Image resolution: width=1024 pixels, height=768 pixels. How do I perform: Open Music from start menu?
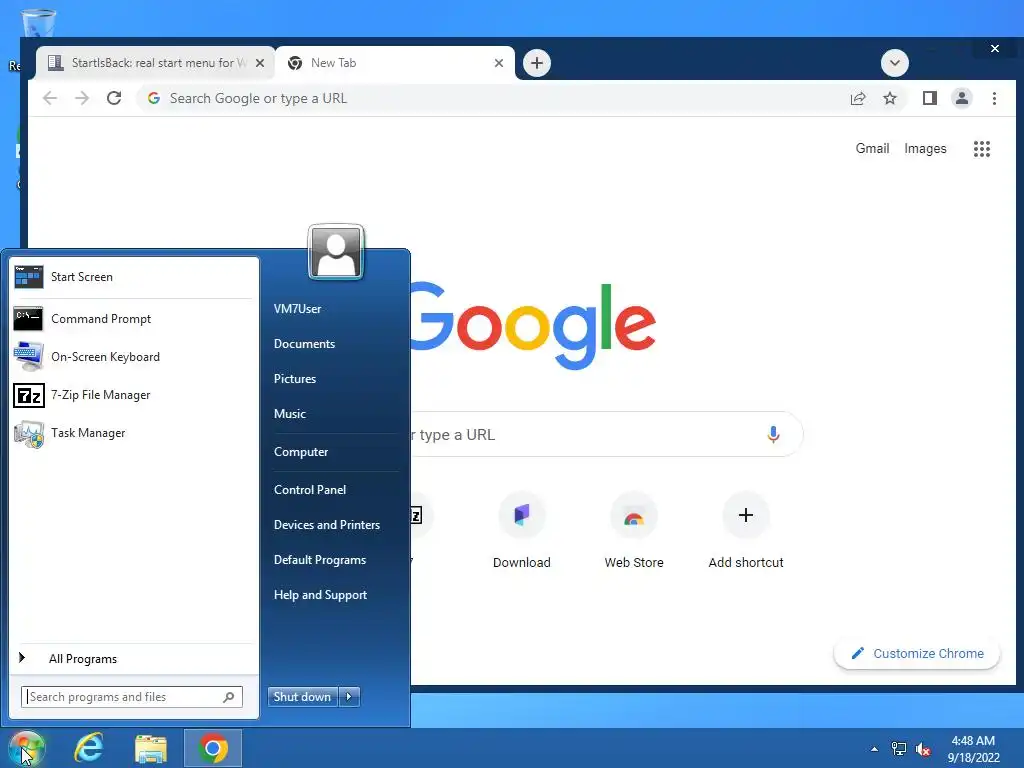tap(290, 414)
